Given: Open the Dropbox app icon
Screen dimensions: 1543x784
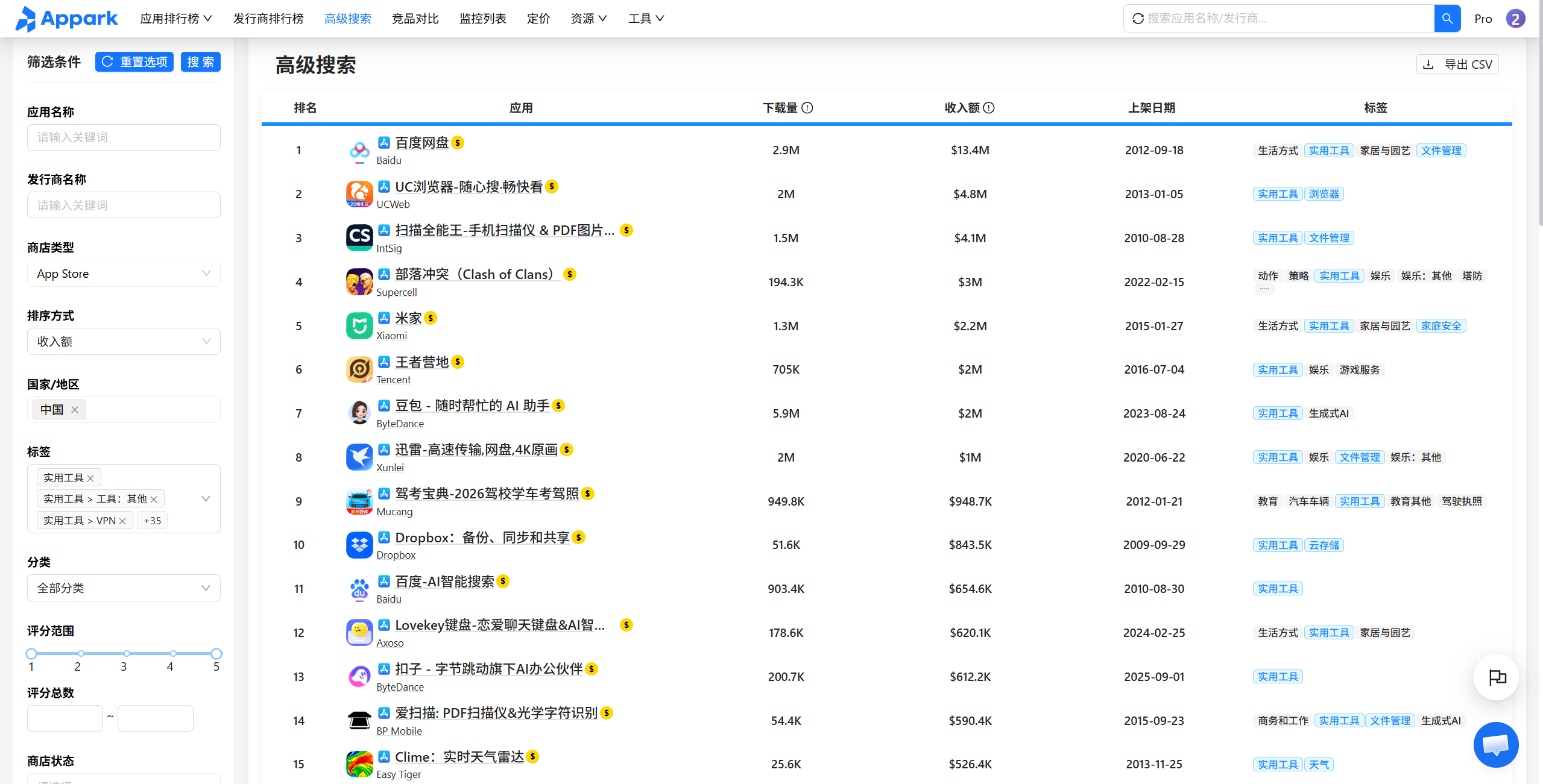Looking at the screenshot, I should (359, 545).
